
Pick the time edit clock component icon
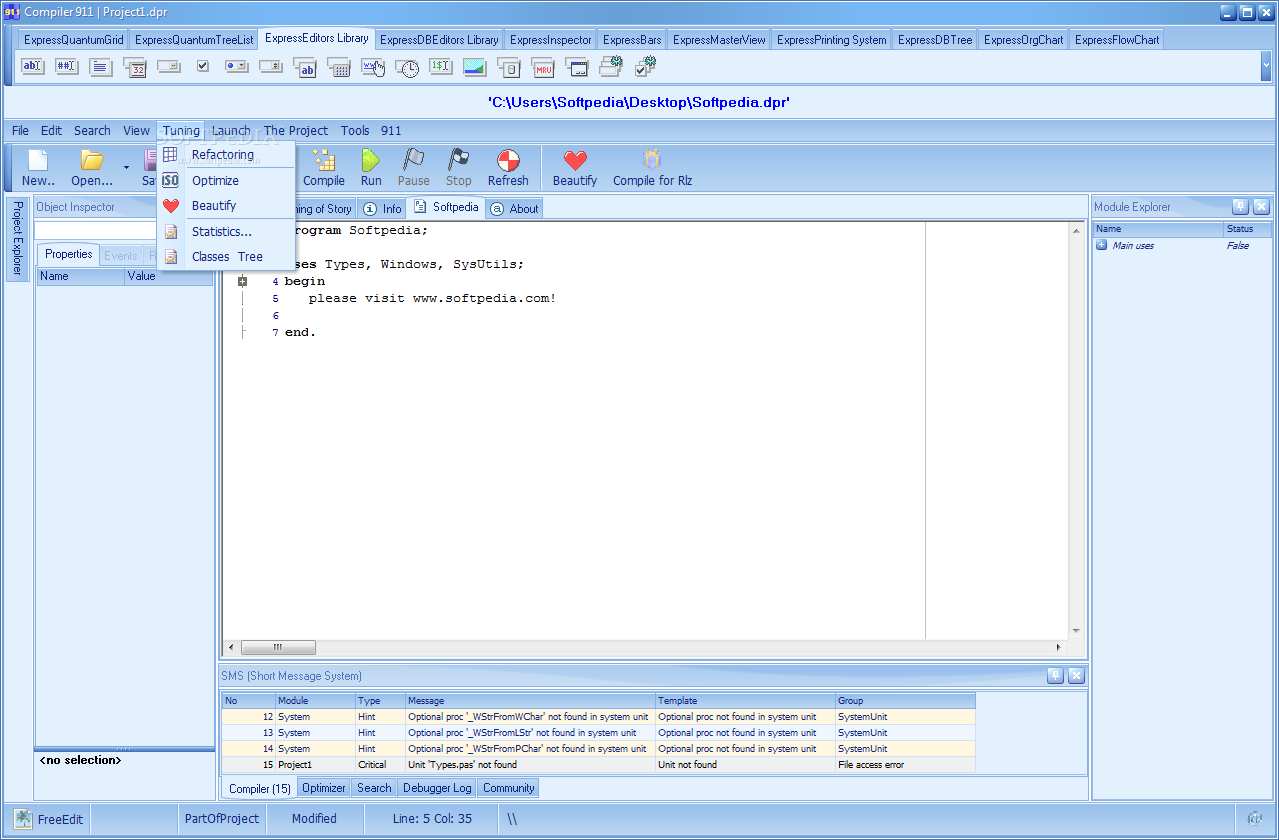(x=407, y=67)
